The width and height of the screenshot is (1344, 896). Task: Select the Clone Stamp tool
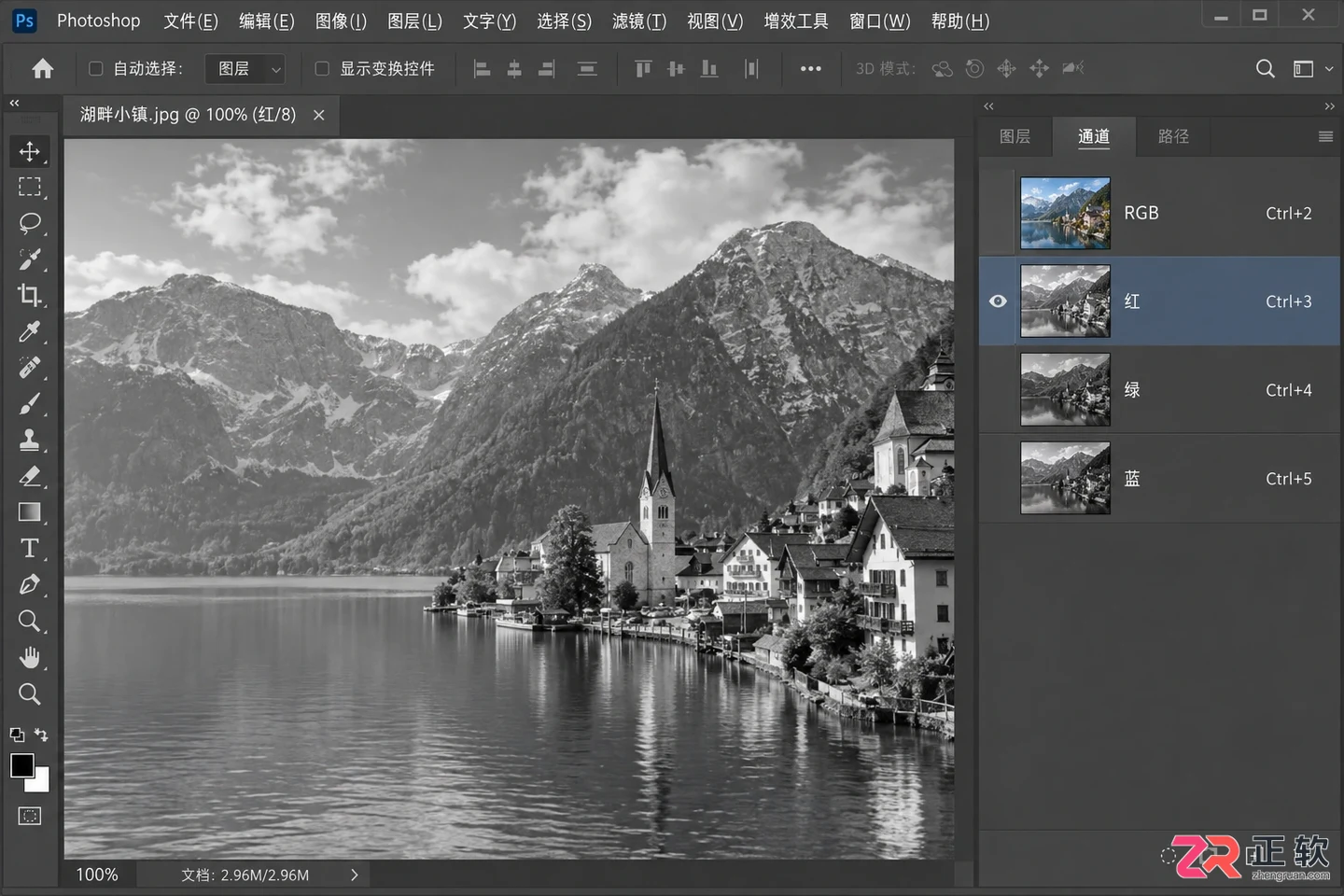pyautogui.click(x=29, y=440)
